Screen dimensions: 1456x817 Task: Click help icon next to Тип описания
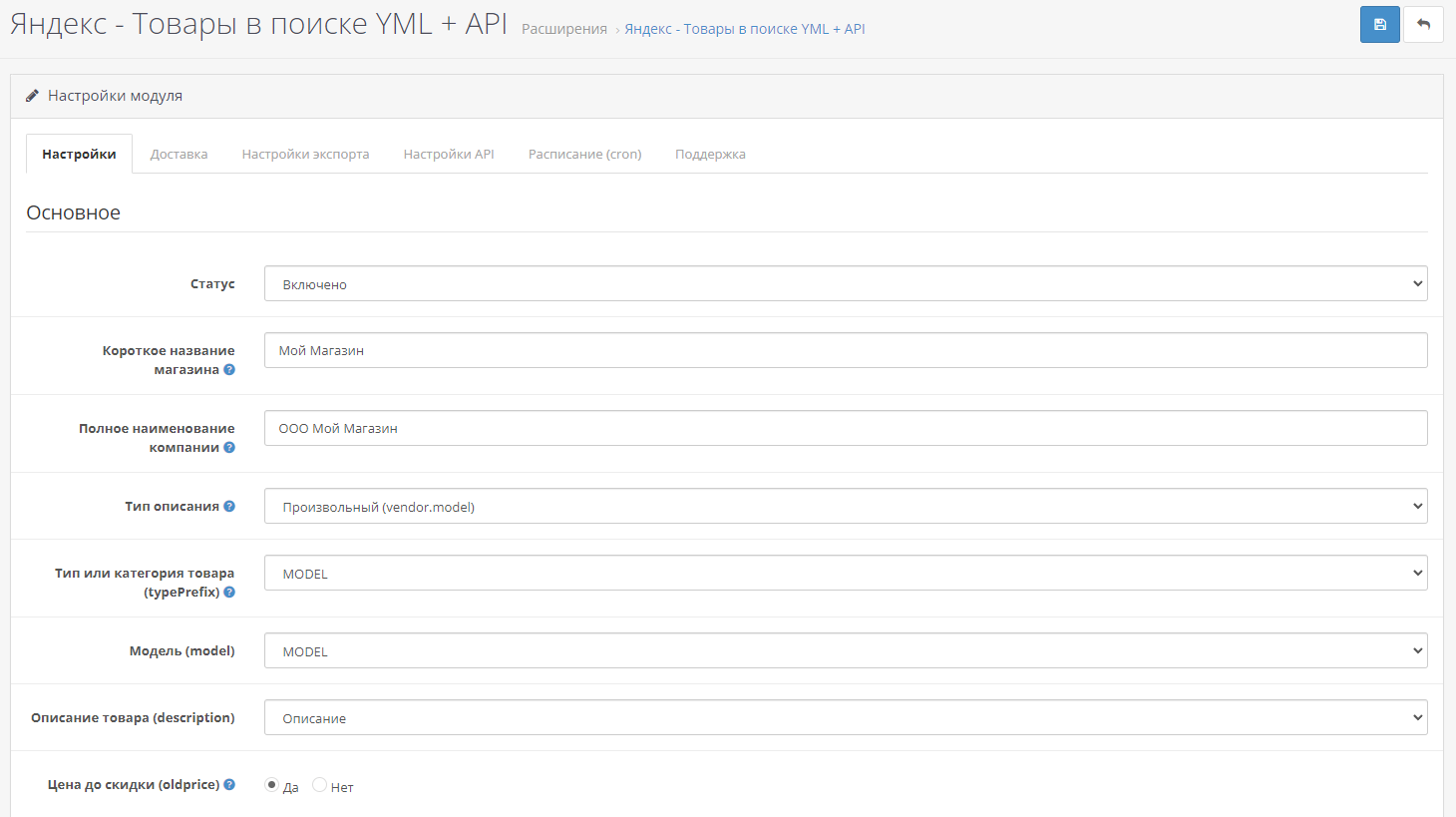click(229, 506)
